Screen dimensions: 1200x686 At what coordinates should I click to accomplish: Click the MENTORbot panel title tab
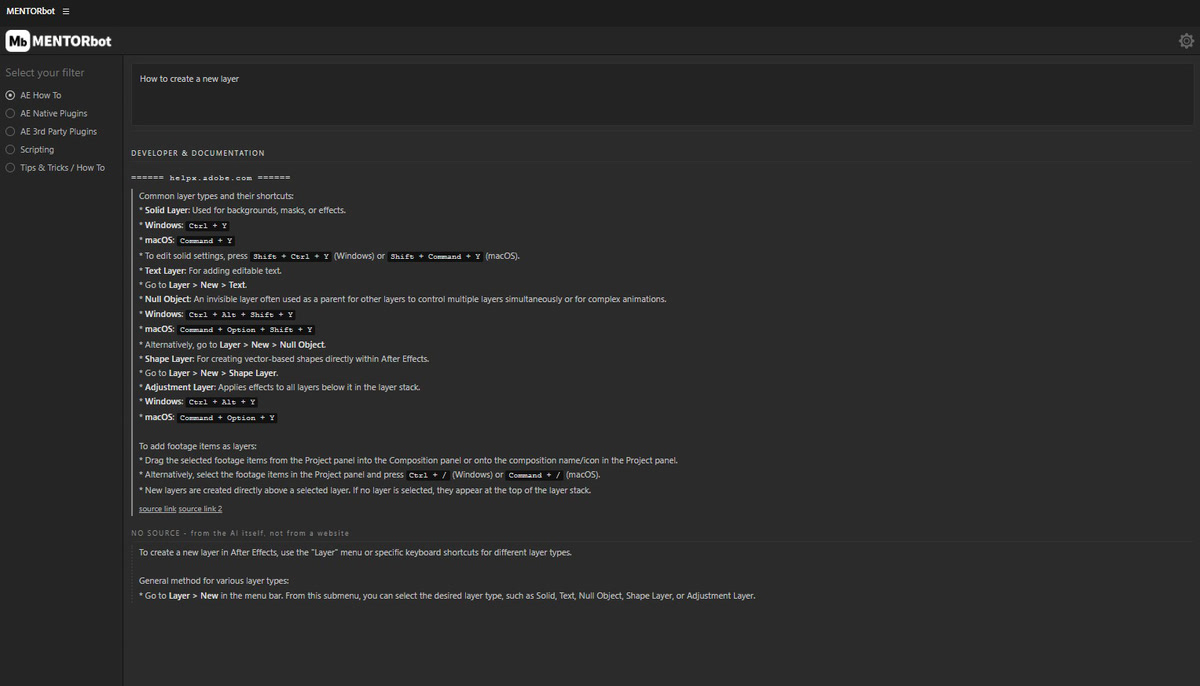pos(31,11)
